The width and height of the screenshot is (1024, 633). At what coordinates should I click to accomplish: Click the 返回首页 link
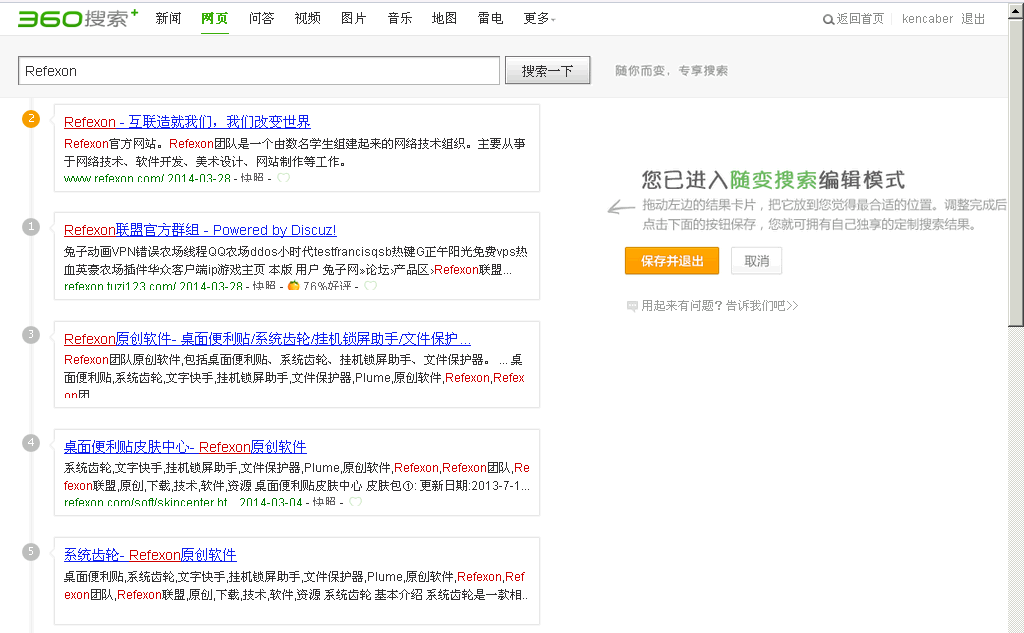click(x=860, y=19)
